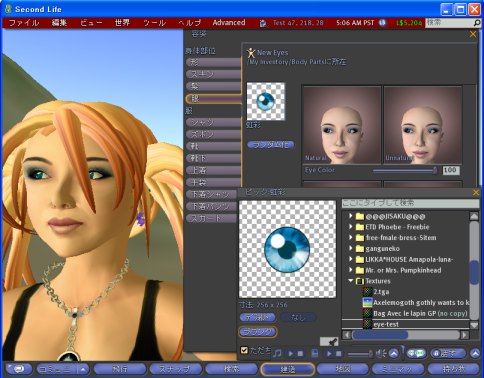Select the Bag Avec le lapin GP texture
This screenshot has height=378, width=484.
pyautogui.click(x=416, y=313)
